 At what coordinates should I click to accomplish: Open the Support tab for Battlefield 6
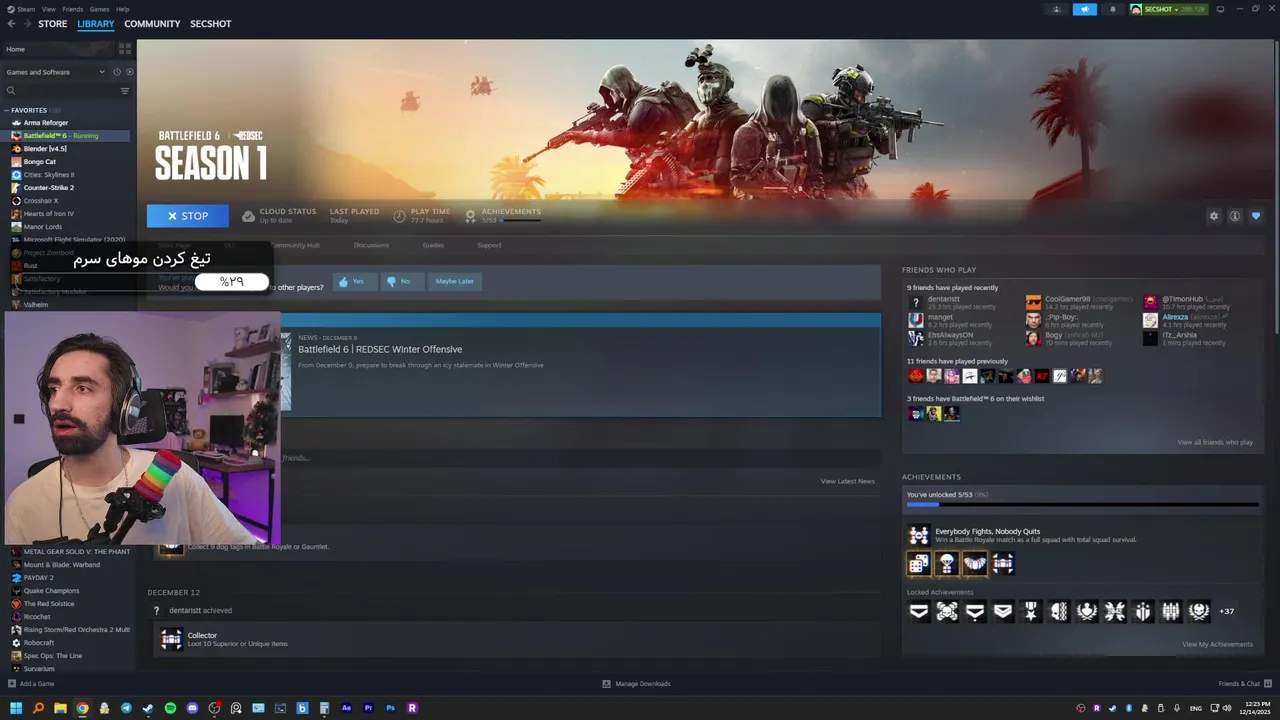click(x=489, y=245)
